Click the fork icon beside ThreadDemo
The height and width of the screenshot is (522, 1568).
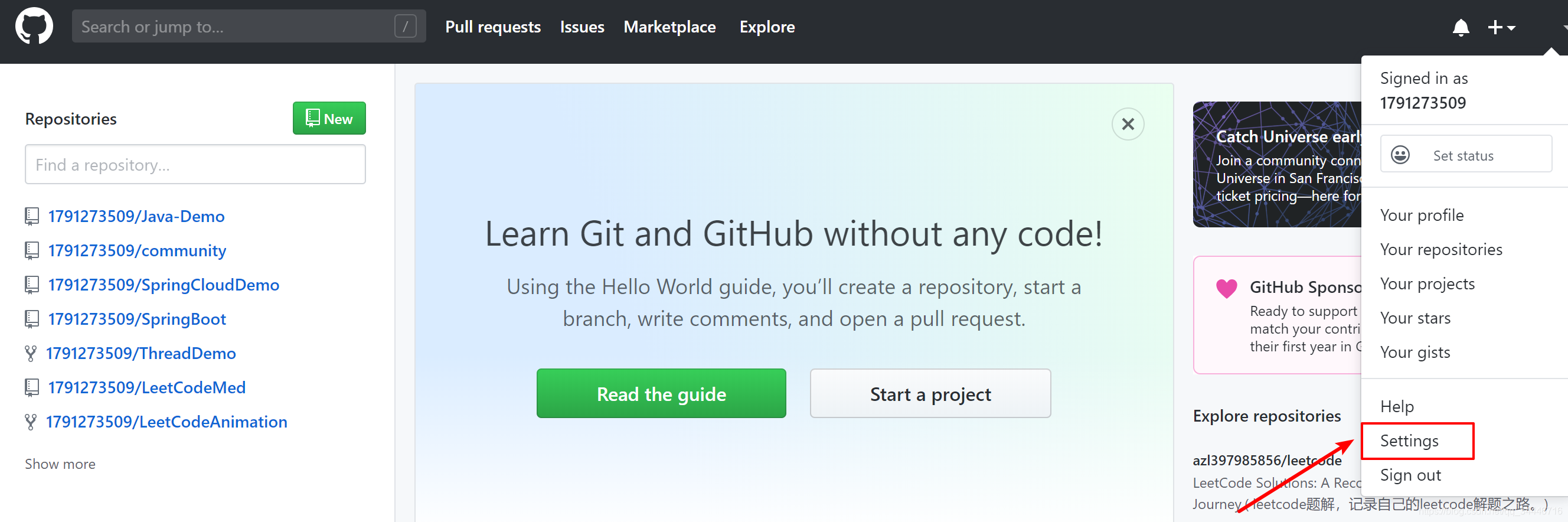[31, 353]
